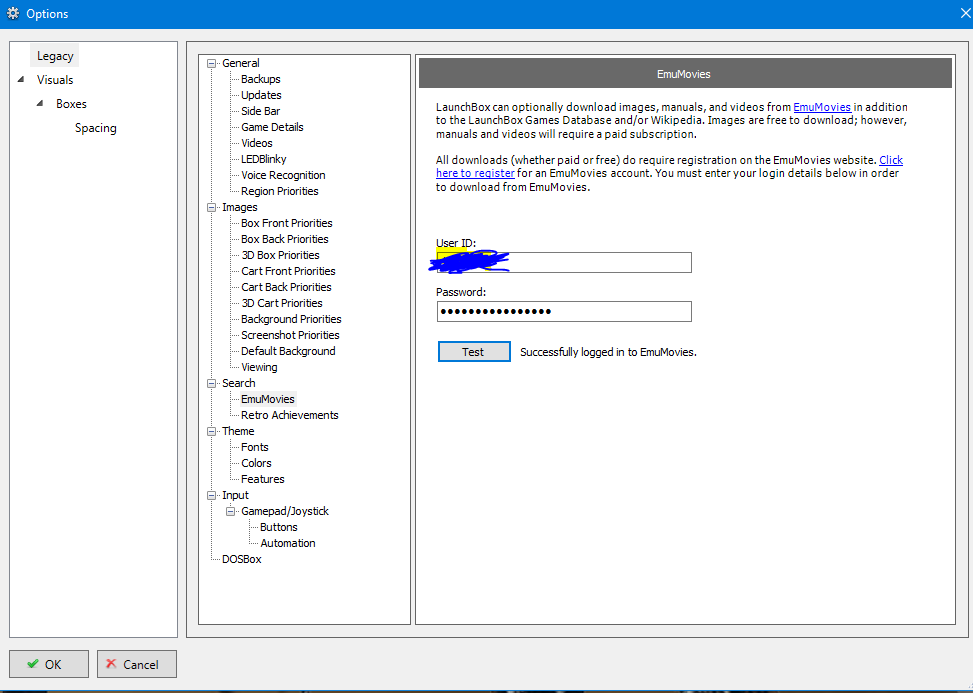The height and width of the screenshot is (693, 973).
Task: Click the 'Successfully logged in to EmuMovies.' status text
Action: tap(608, 352)
